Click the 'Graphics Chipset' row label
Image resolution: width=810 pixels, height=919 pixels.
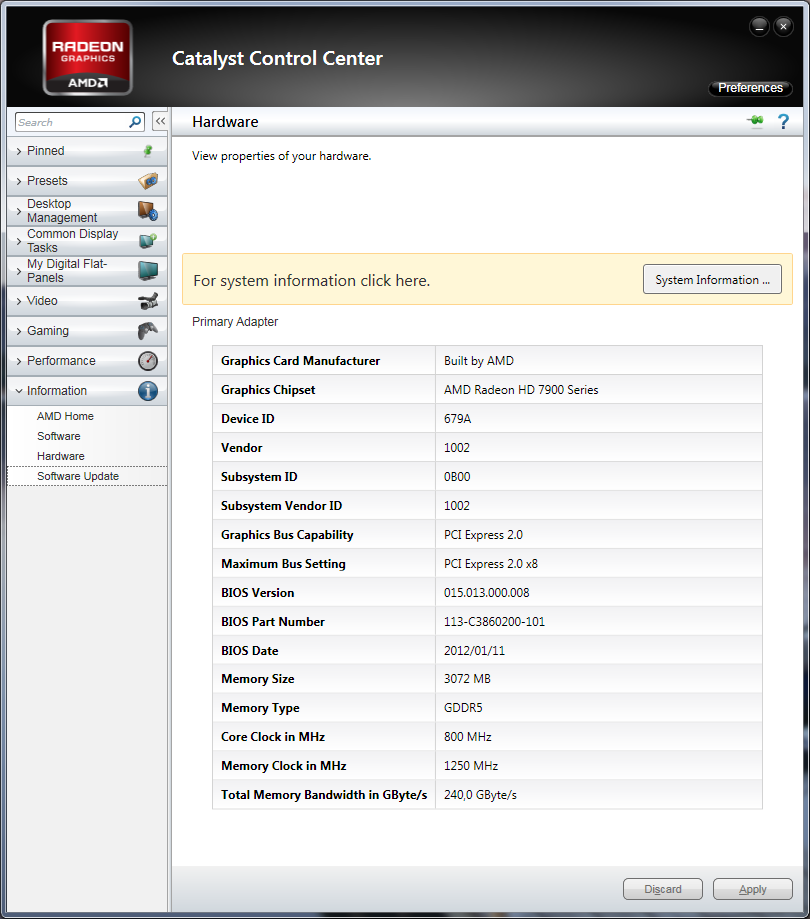click(268, 390)
